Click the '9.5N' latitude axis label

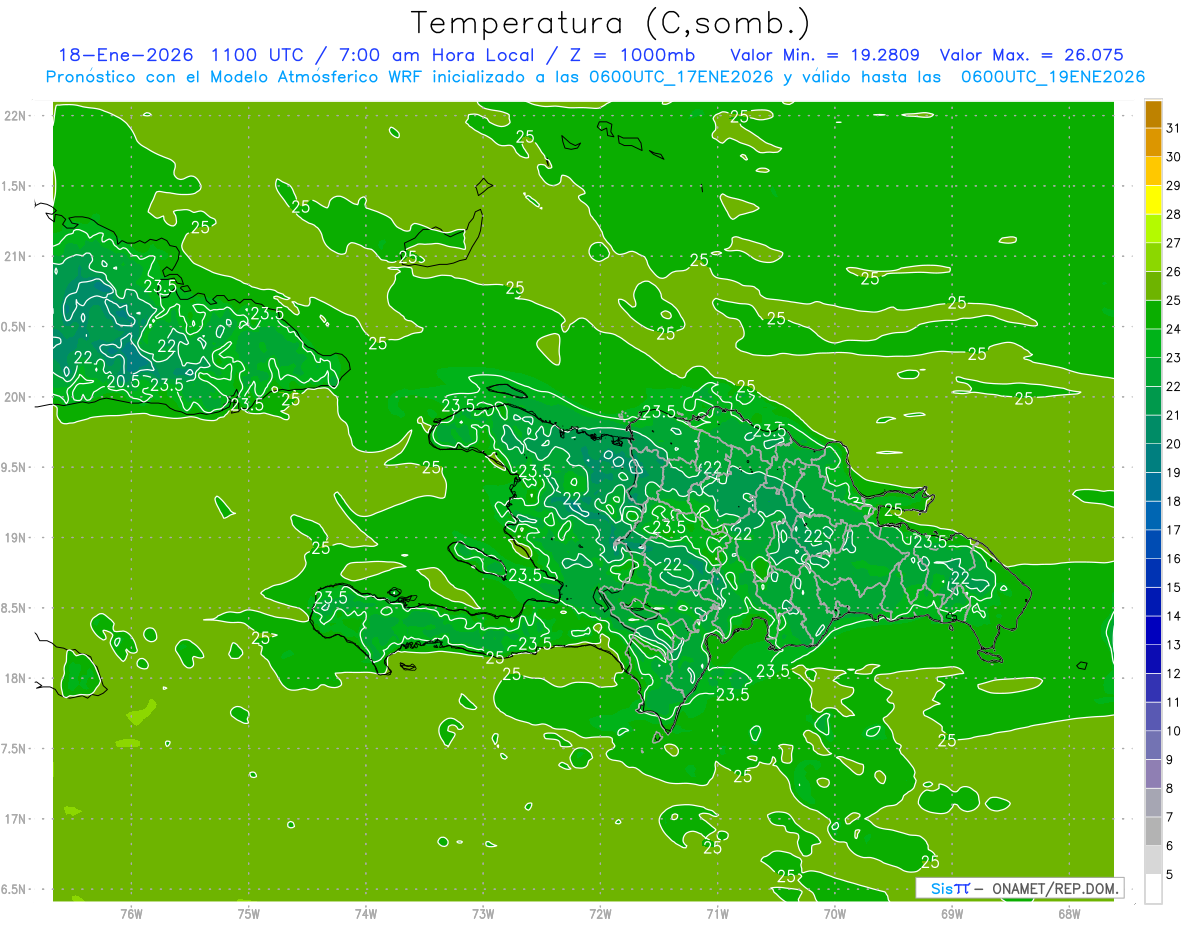(x=15, y=467)
